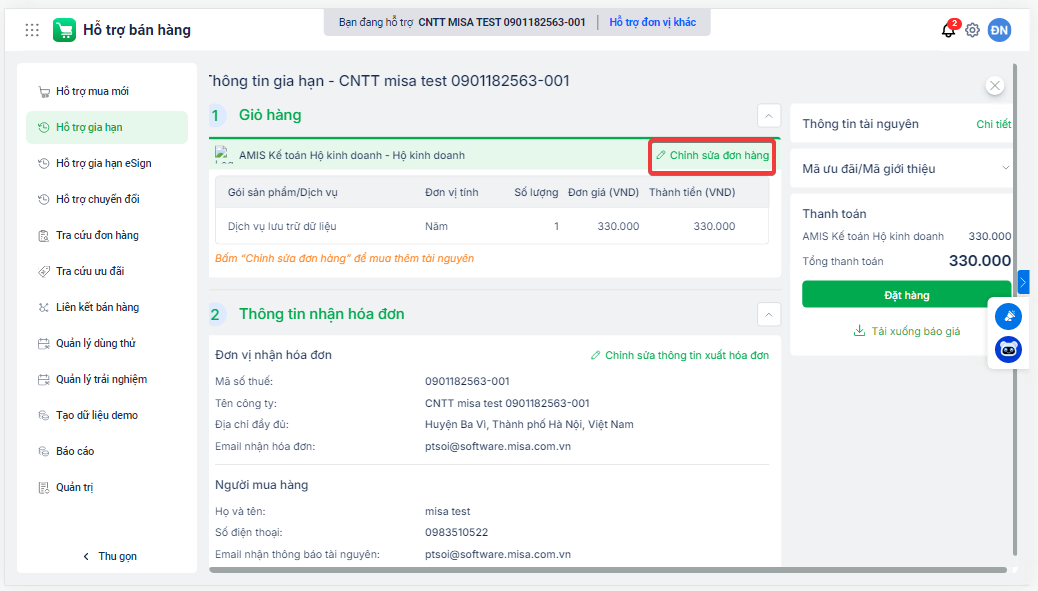
Task: Click the blue side panel arrow tab
Action: [x=1023, y=282]
